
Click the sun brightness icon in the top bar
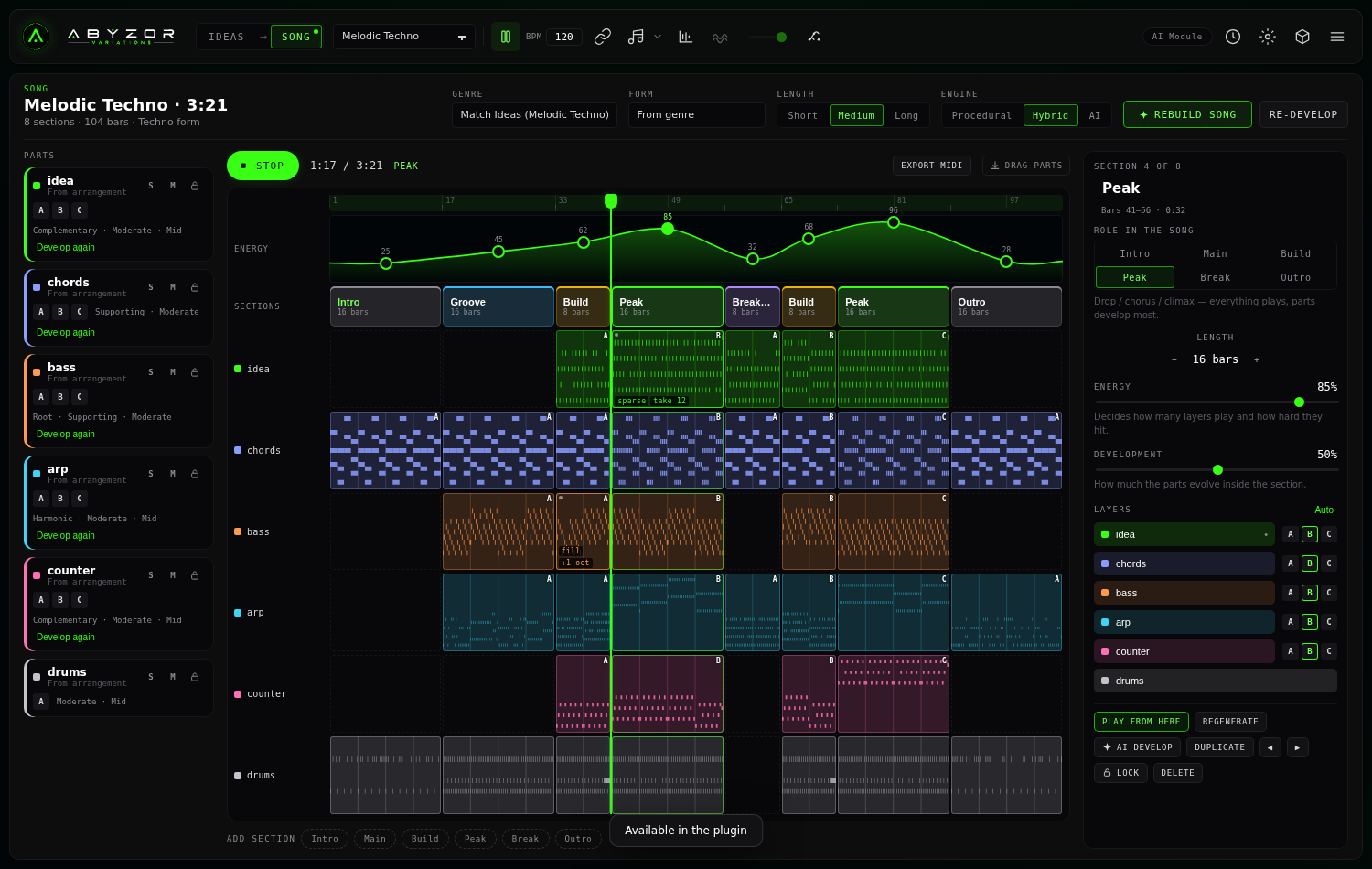[x=1268, y=37]
